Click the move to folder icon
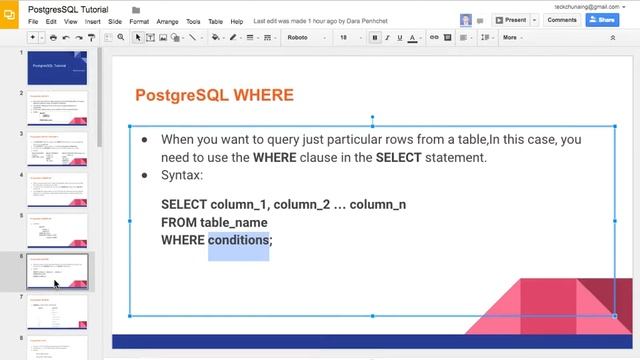 point(136,10)
